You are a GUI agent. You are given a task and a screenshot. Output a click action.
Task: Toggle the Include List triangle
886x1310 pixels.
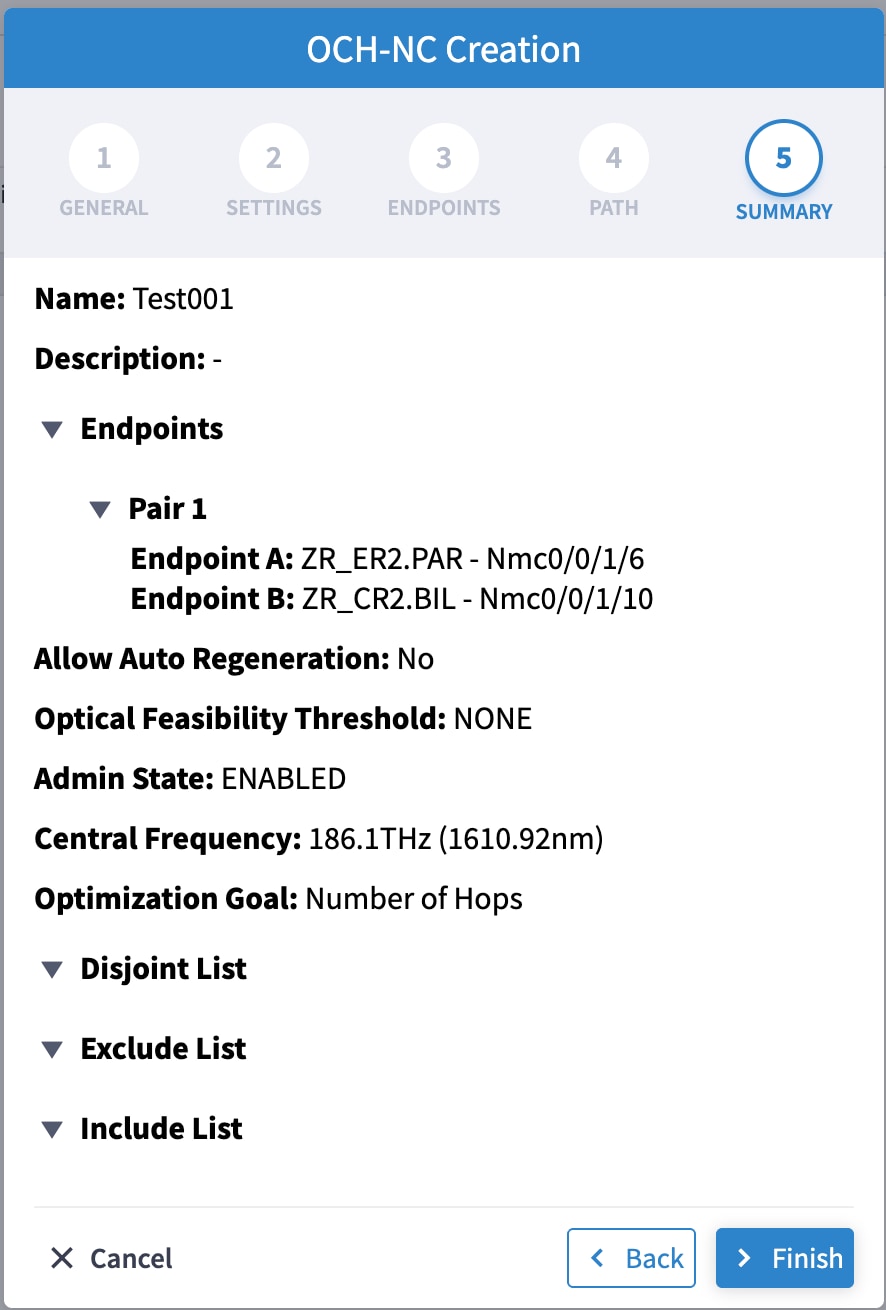tap(52, 1129)
